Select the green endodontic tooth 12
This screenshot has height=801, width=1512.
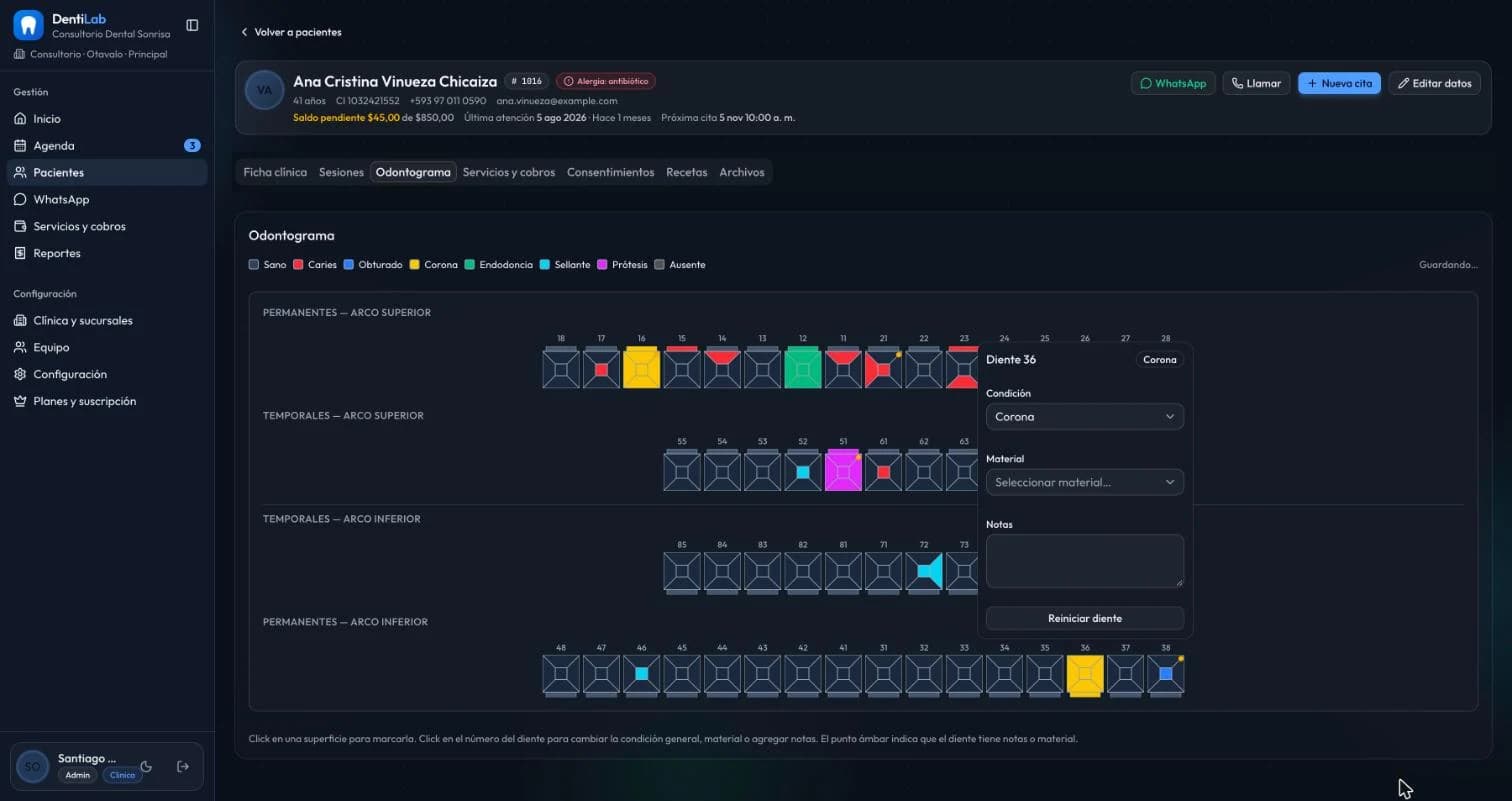tap(802, 369)
